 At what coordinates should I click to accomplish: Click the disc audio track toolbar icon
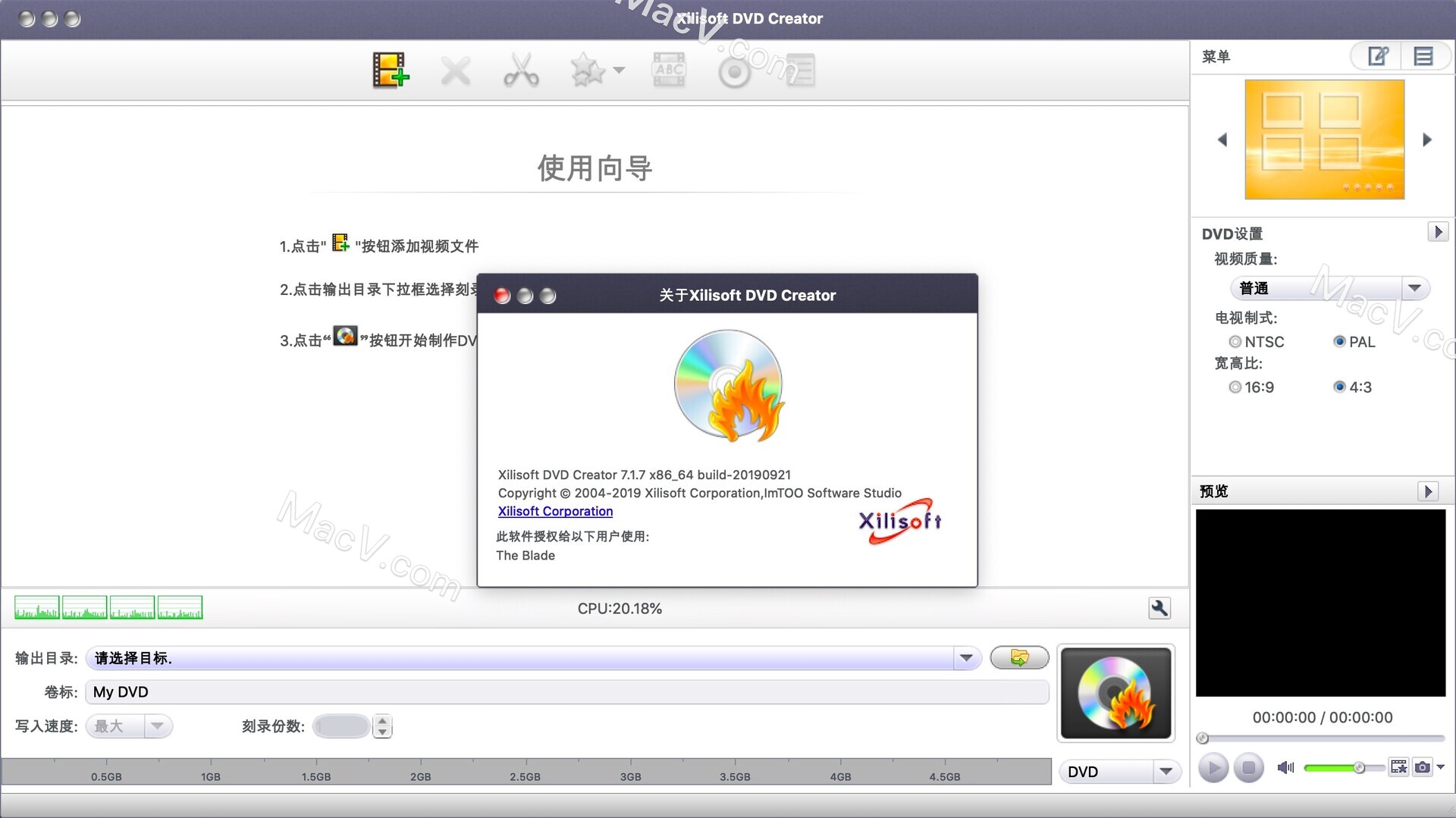click(x=734, y=72)
